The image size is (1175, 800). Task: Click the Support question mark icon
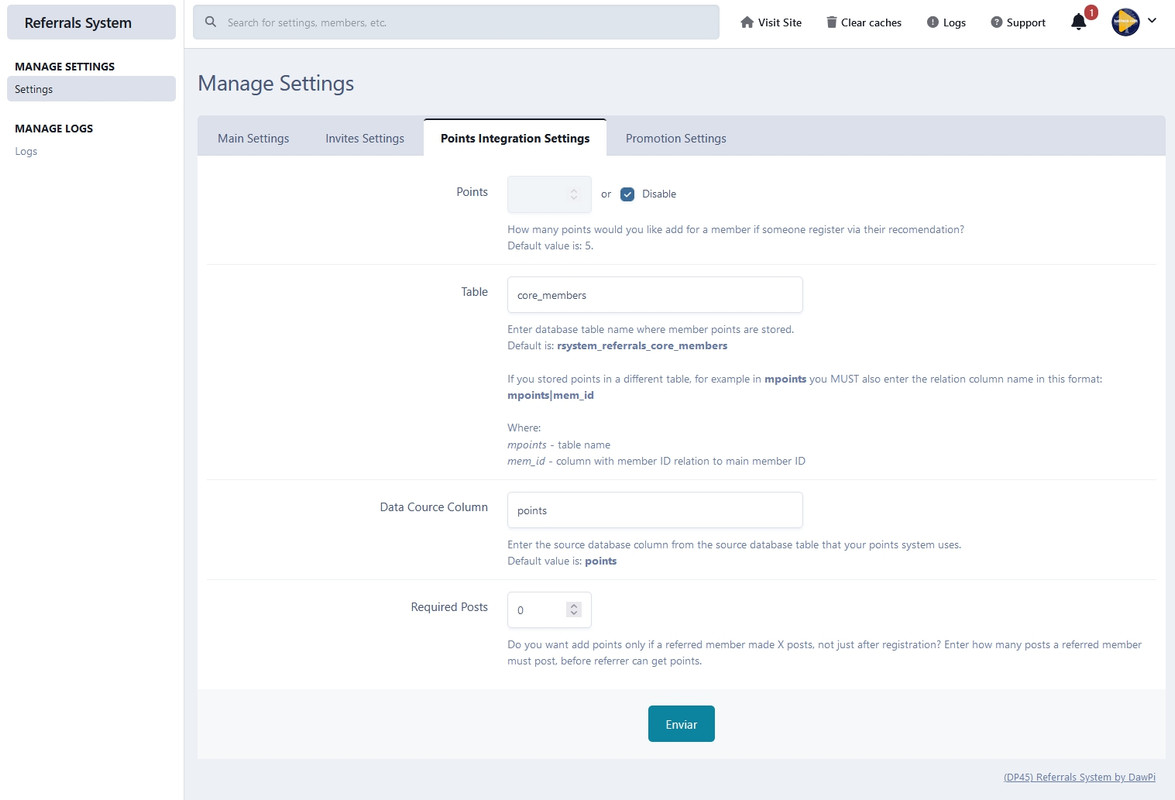(996, 22)
